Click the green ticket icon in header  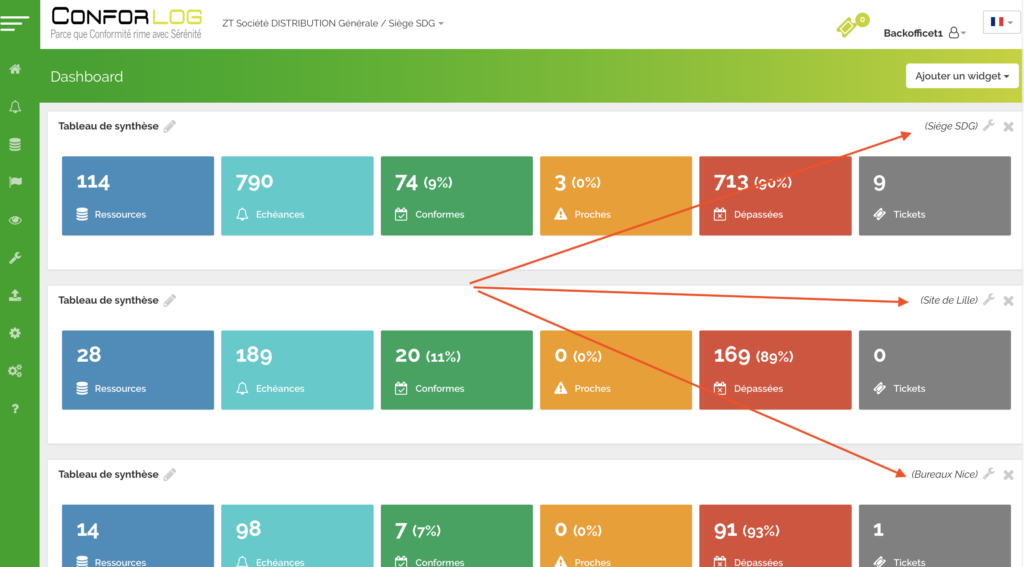849,26
